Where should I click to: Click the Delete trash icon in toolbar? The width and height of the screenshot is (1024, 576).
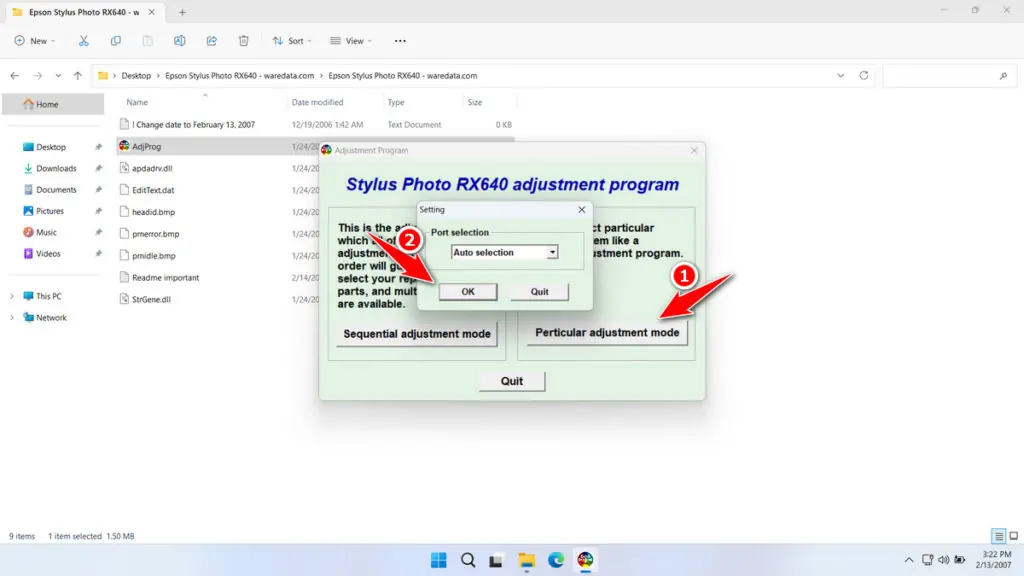click(x=244, y=41)
